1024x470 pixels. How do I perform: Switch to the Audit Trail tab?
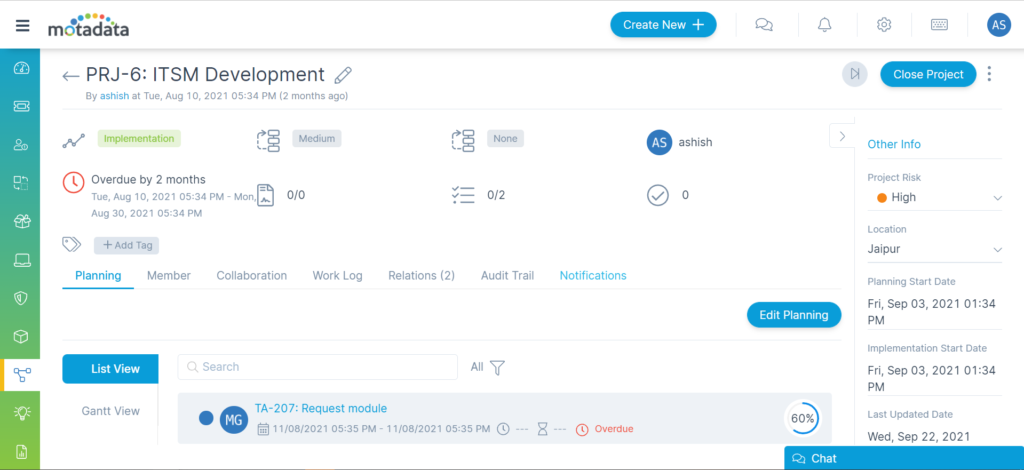pyautogui.click(x=507, y=275)
